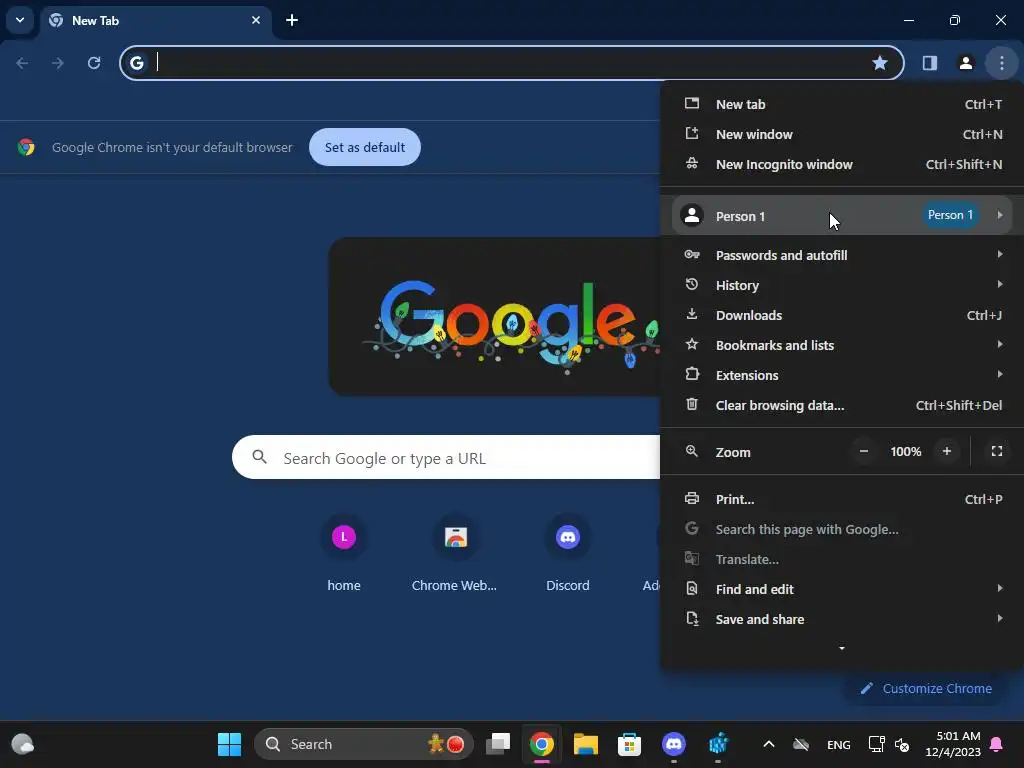The height and width of the screenshot is (768, 1024).
Task: Select Print from menu
Action: [842, 500]
